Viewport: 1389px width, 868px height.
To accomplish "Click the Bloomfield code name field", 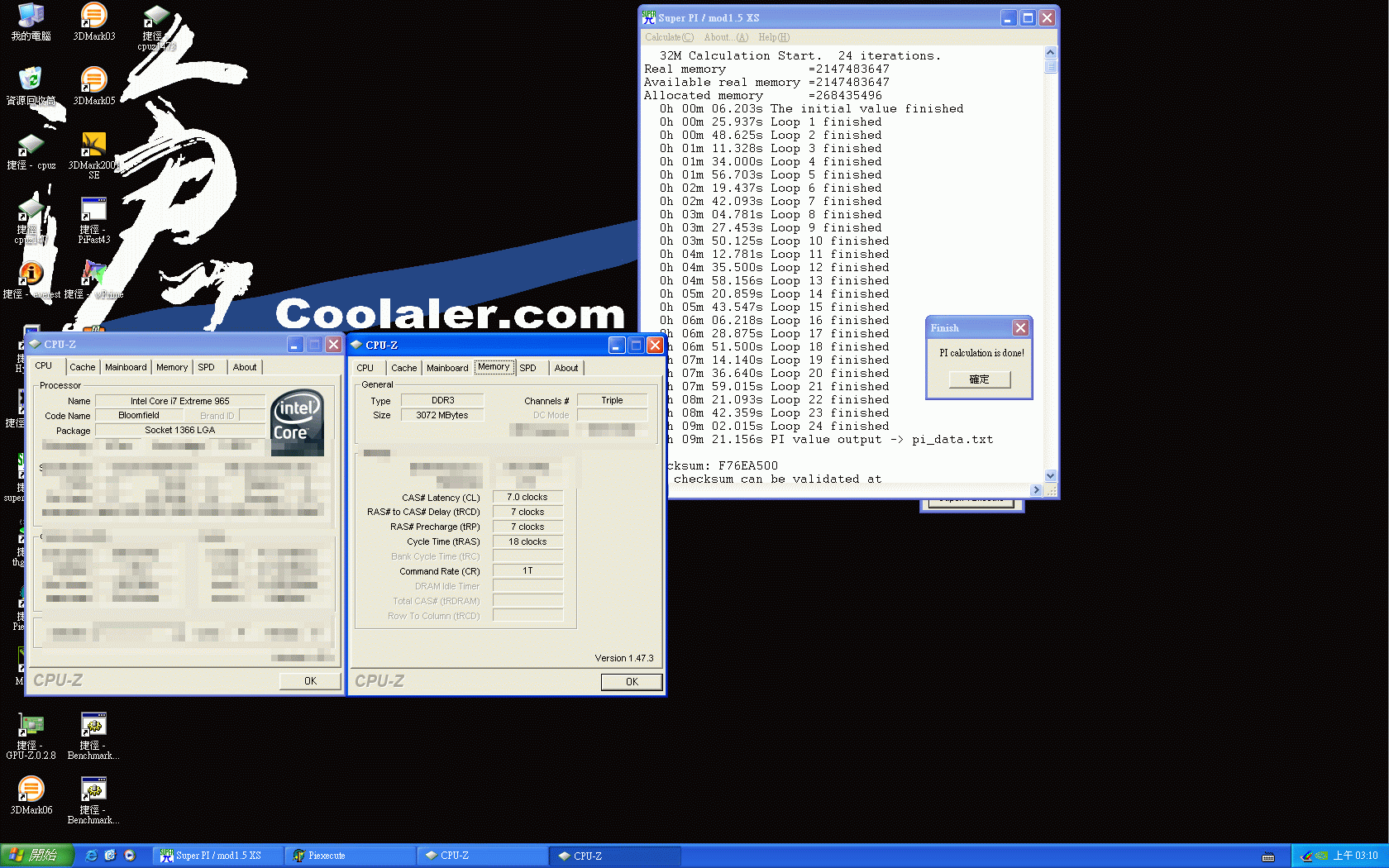I will [139, 415].
